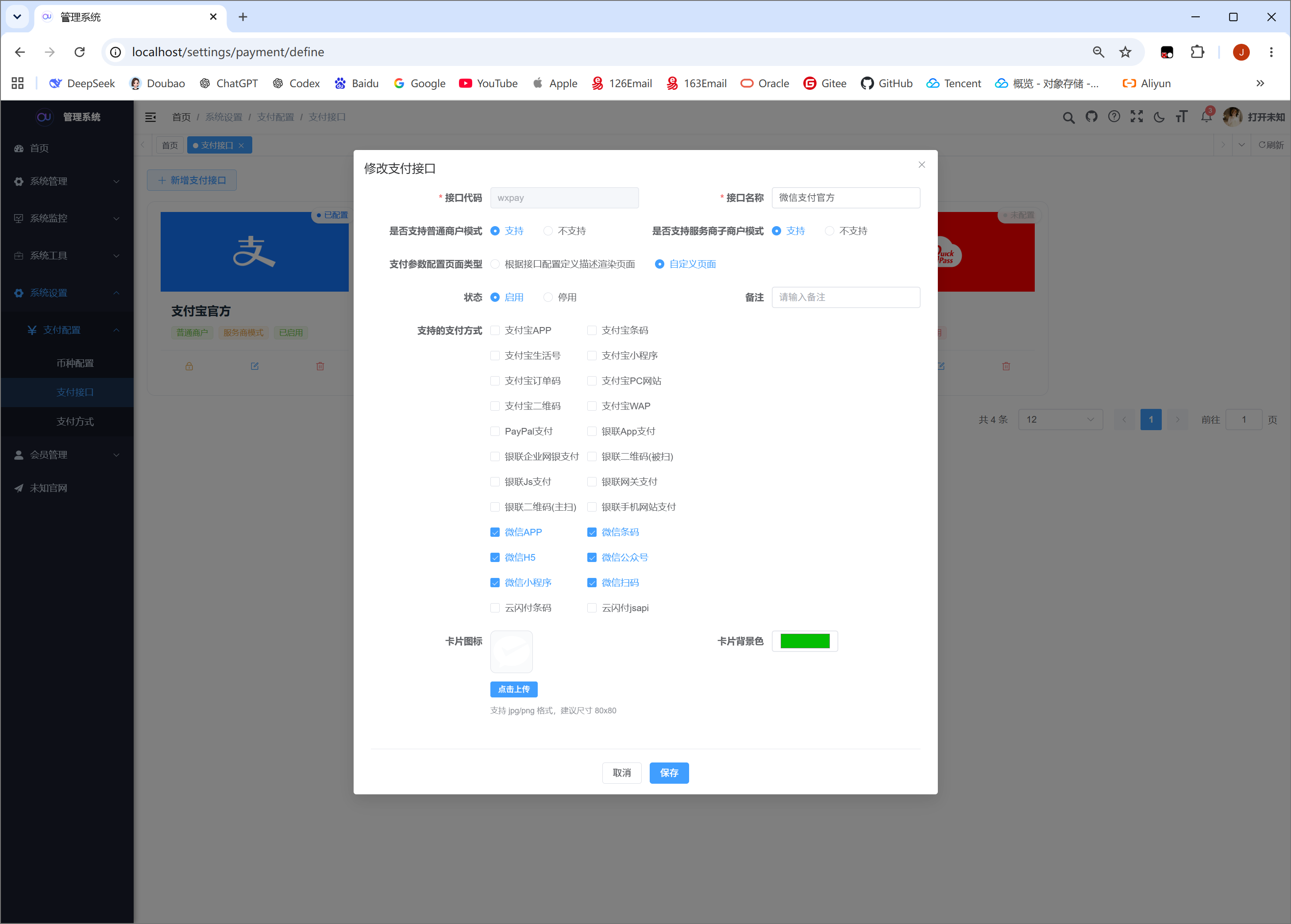Open notifications bell icon

coord(1206,117)
